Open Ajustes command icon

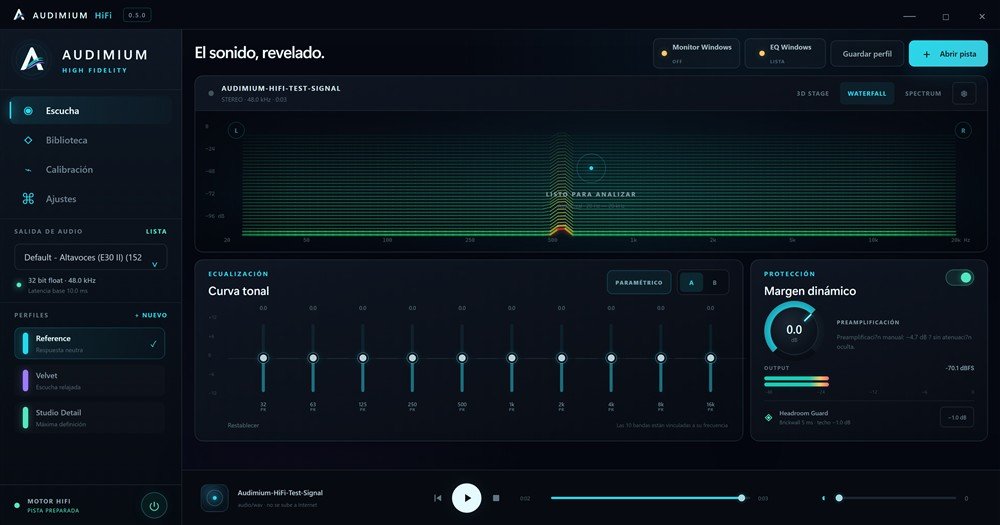point(28,199)
